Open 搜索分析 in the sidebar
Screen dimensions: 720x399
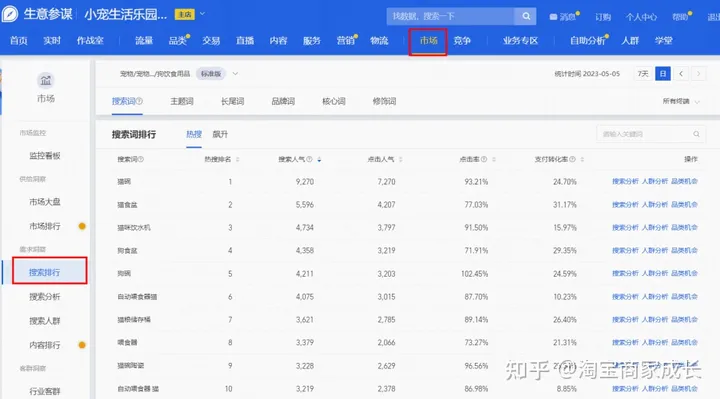[45, 297]
